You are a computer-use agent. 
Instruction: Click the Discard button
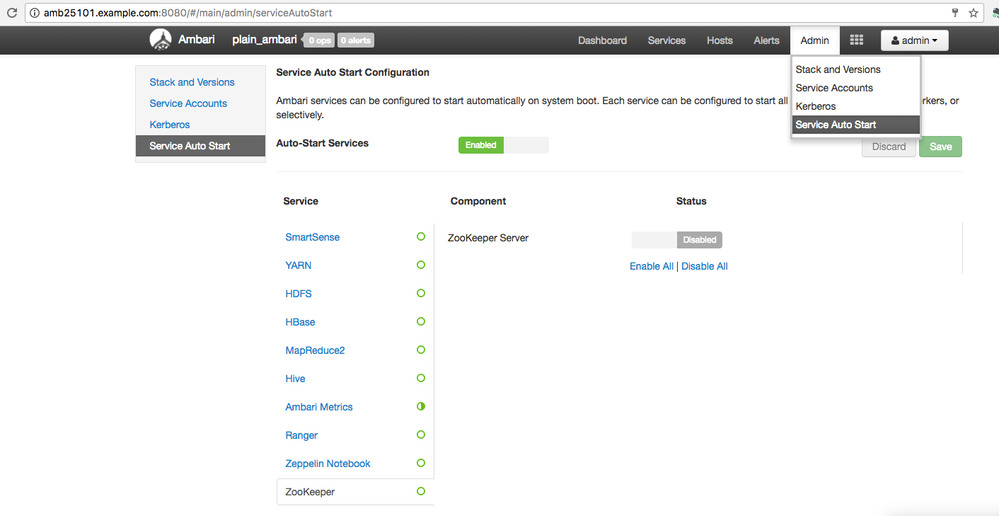[889, 147]
